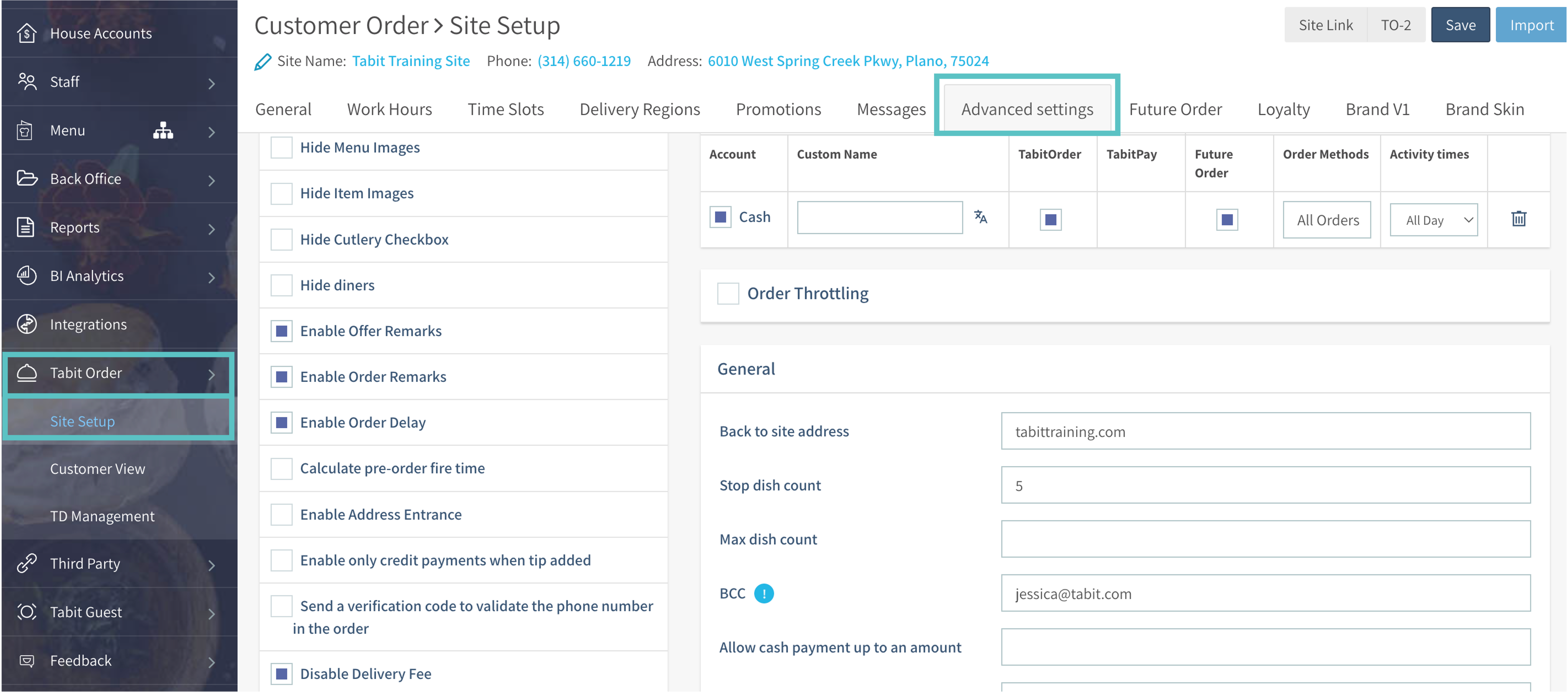Screen dimensions: 1568x692
Task: Switch to the Delivery Regions tab
Action: (639, 110)
